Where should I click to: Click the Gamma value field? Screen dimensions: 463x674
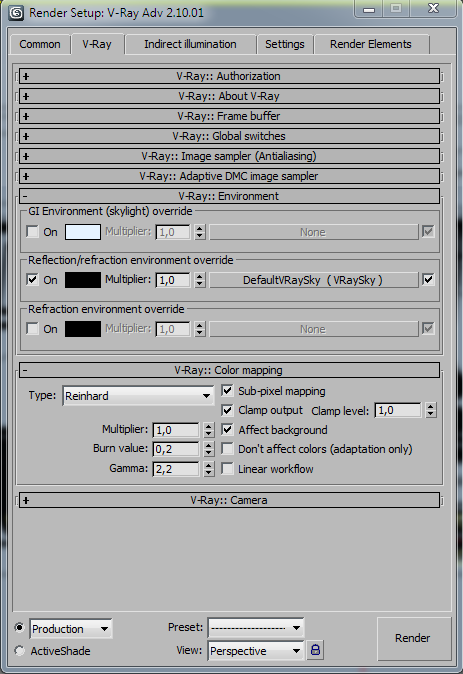(176, 469)
